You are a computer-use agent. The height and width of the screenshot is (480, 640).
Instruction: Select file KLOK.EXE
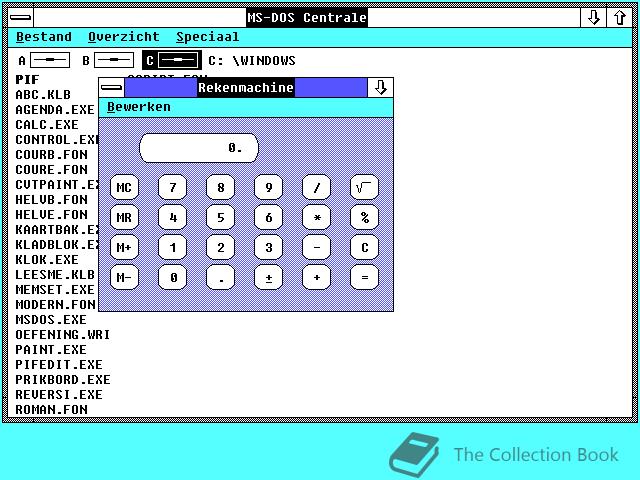point(47,260)
